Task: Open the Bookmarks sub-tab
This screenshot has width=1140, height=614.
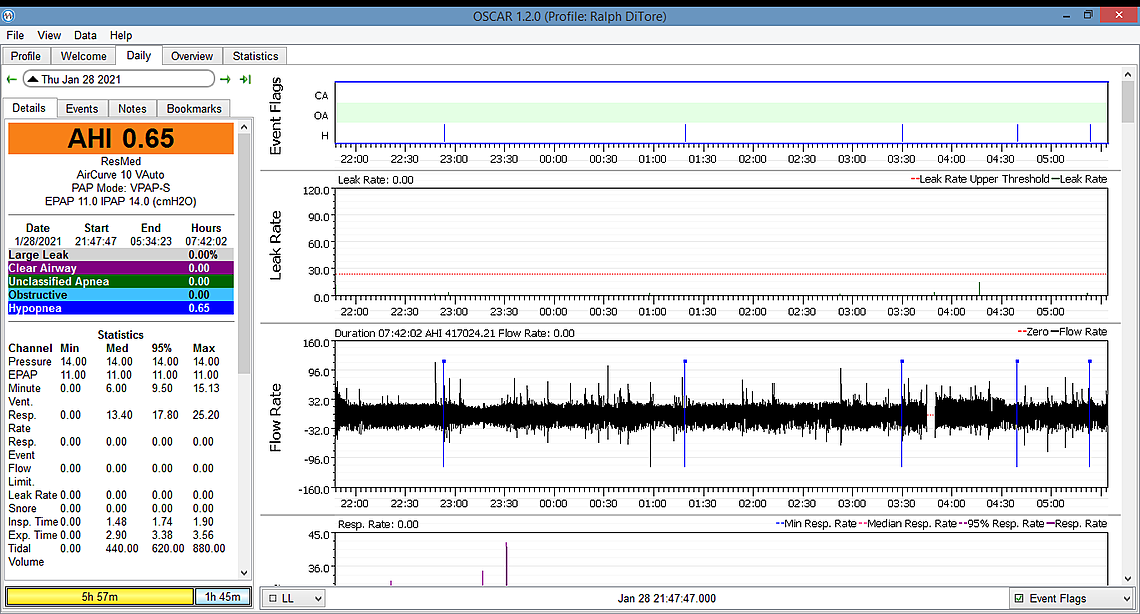Action: pyautogui.click(x=194, y=108)
